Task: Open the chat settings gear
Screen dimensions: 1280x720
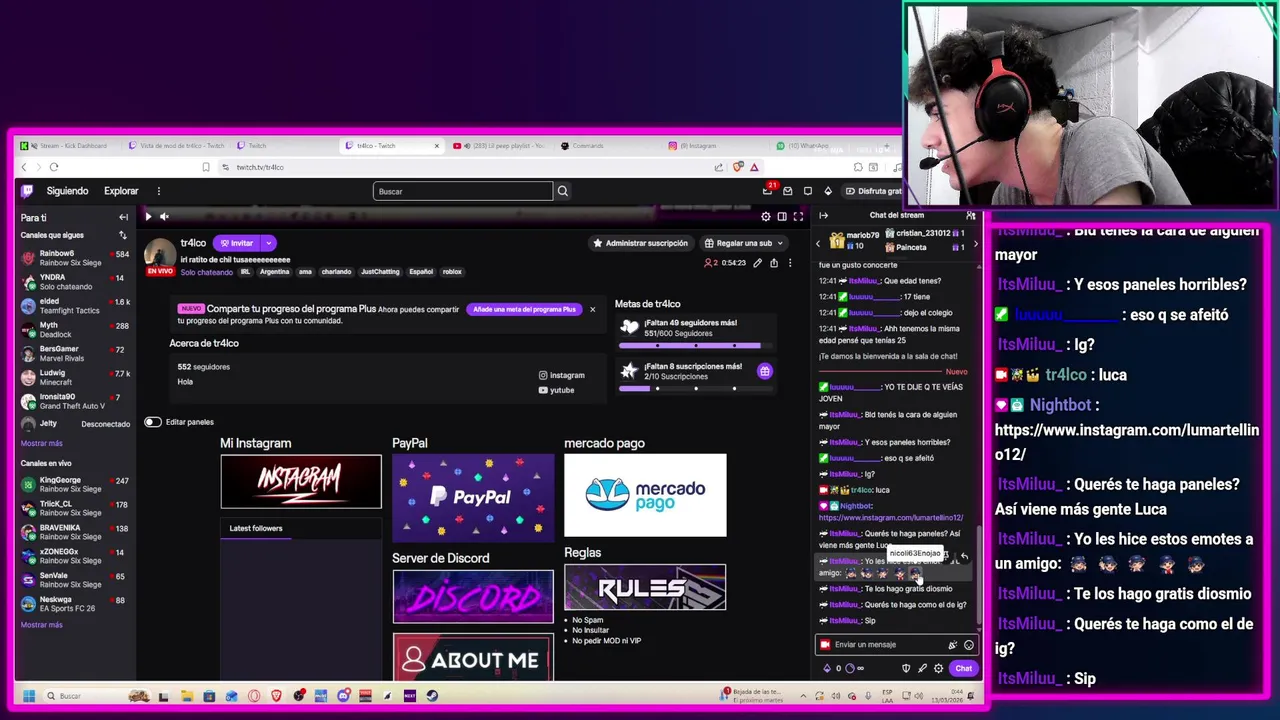Action: [938, 668]
